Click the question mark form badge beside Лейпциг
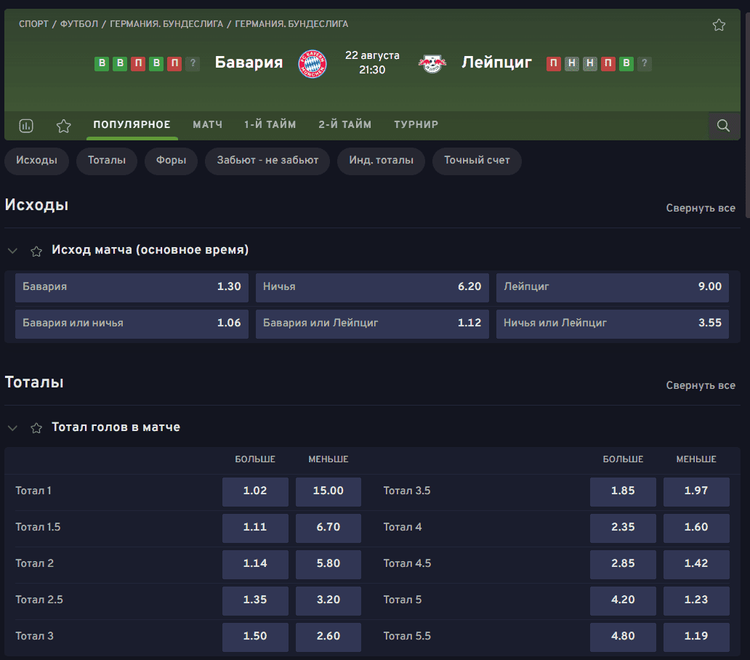Screen dimensions: 750x660 click(644, 64)
